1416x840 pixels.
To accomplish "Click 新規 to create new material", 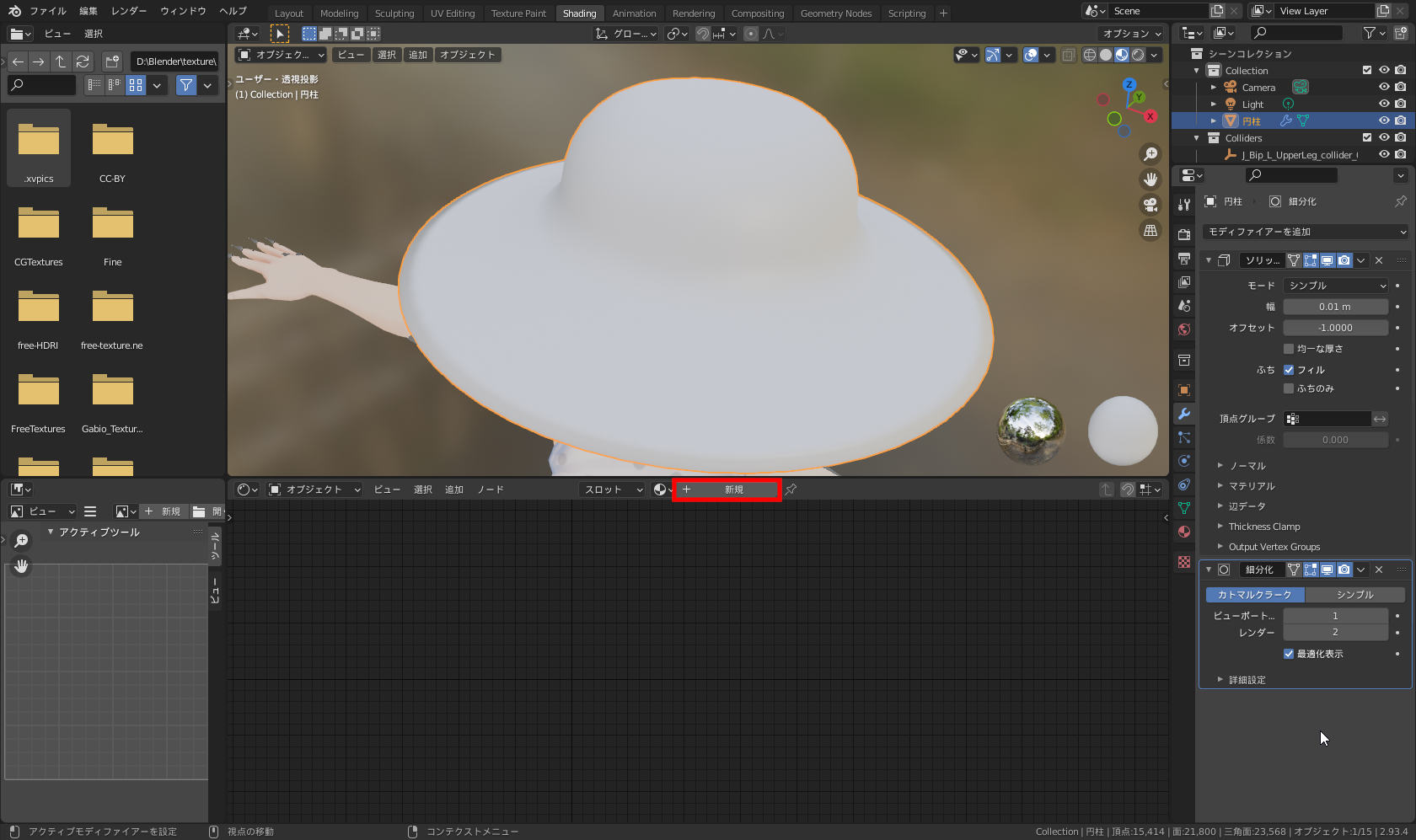I will 727,490.
